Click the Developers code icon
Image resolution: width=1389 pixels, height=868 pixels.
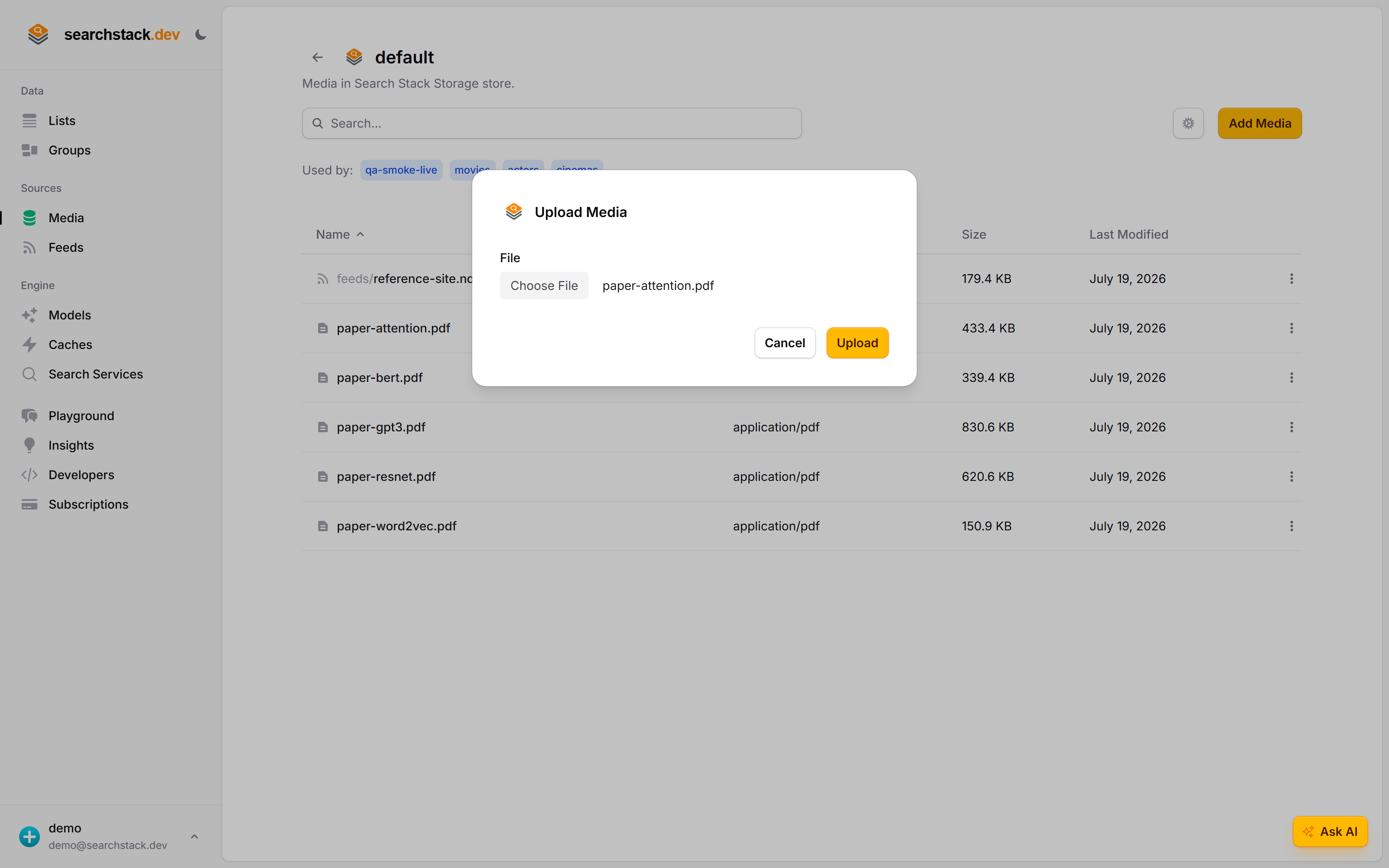click(29, 475)
